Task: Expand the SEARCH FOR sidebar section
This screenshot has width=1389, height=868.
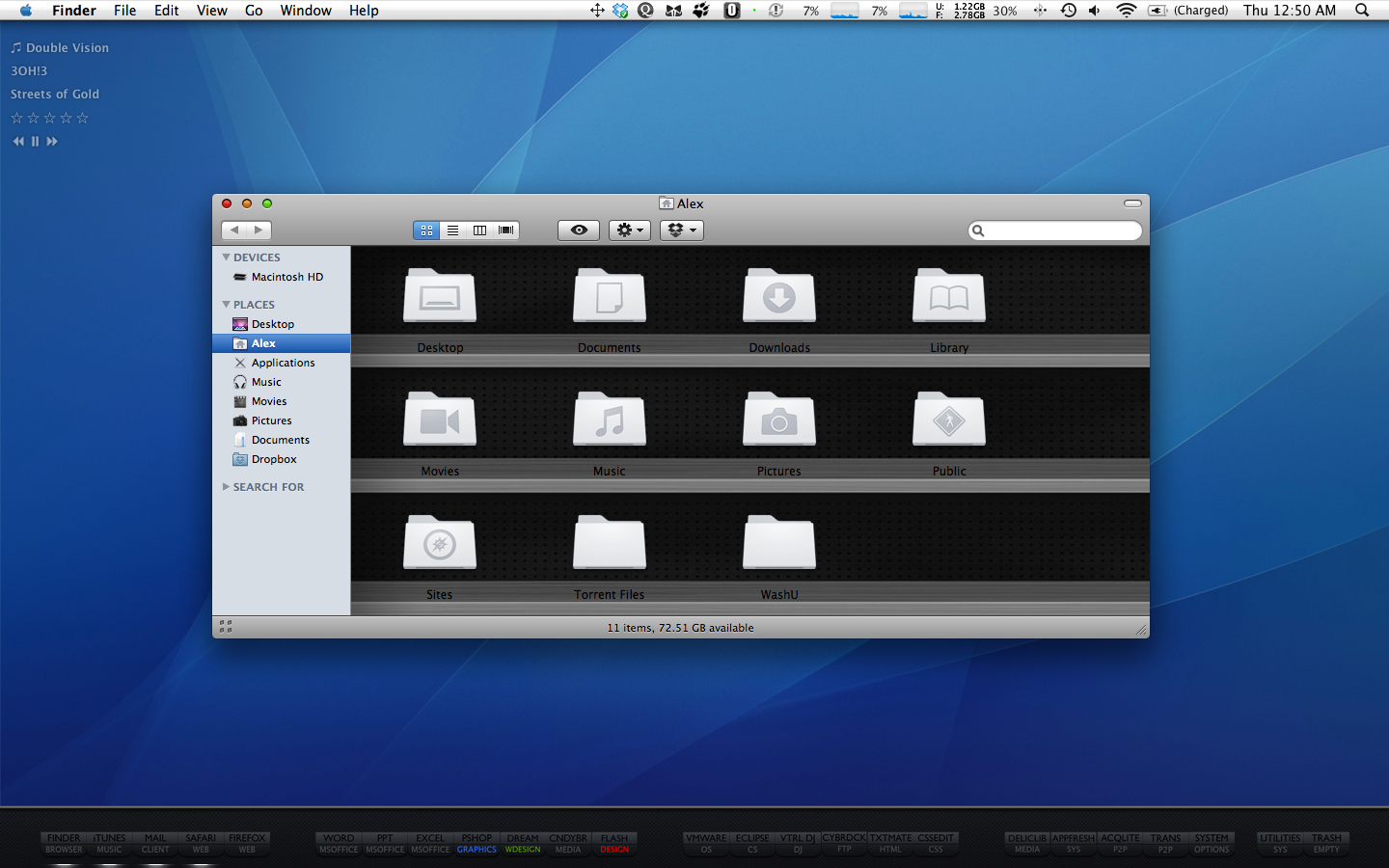Action: click(226, 487)
